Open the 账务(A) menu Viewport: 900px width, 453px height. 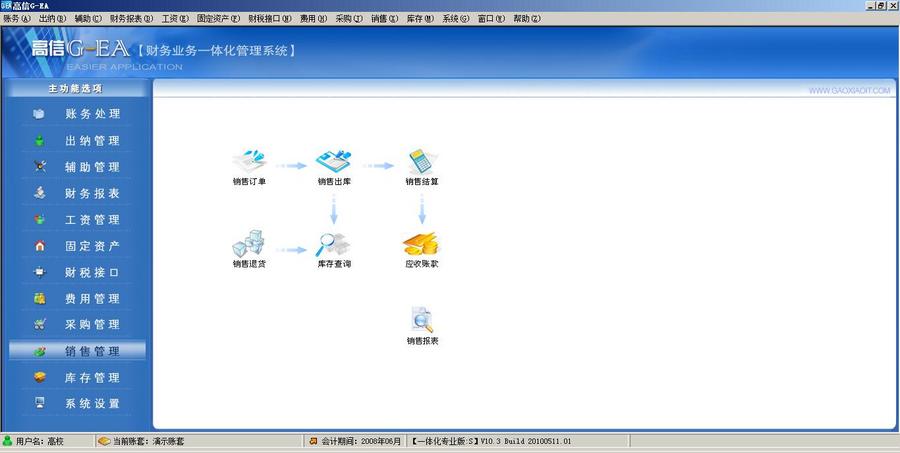(x=17, y=18)
